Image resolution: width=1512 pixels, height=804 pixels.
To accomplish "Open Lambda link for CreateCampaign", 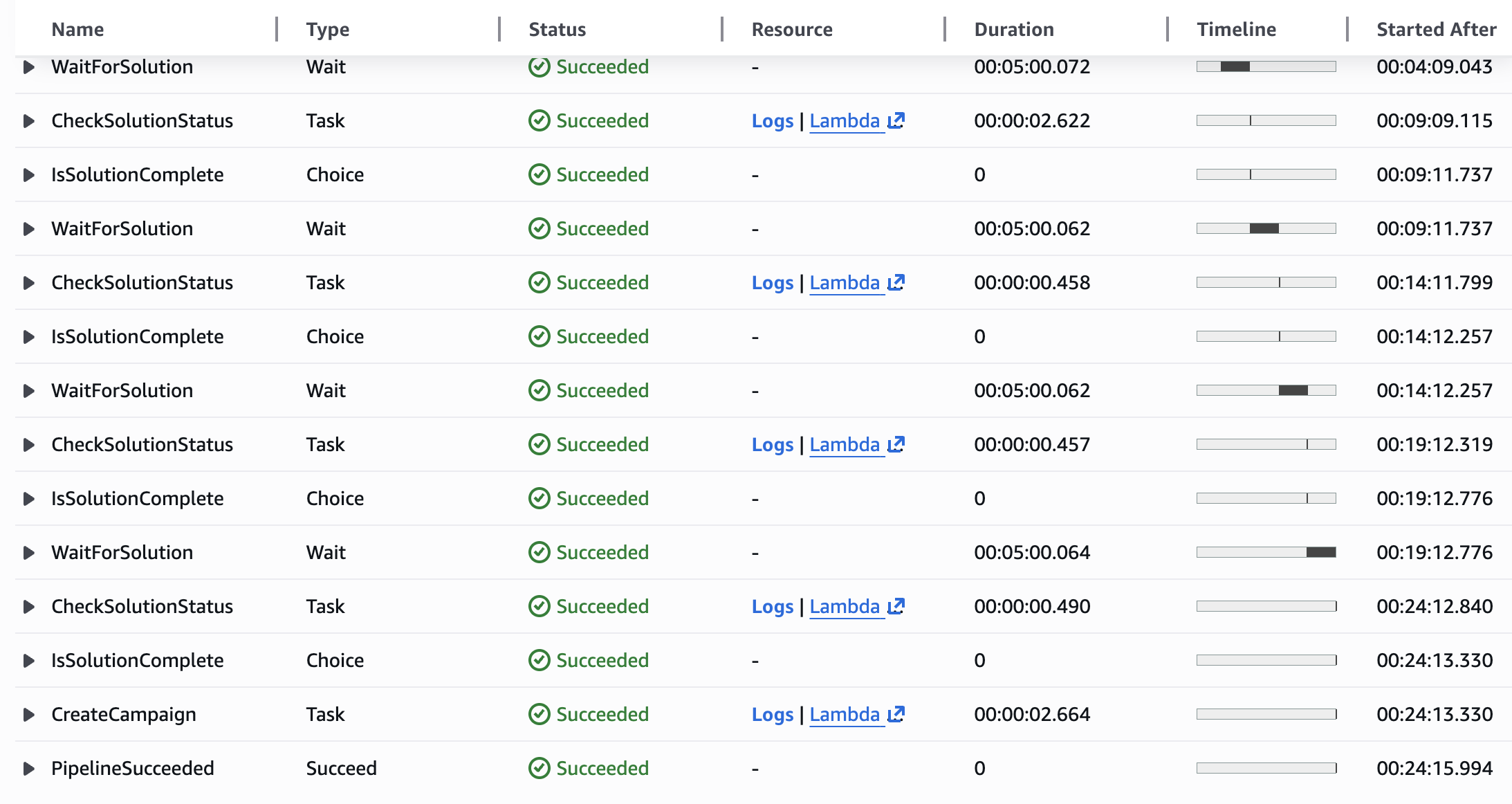I will coord(845,714).
